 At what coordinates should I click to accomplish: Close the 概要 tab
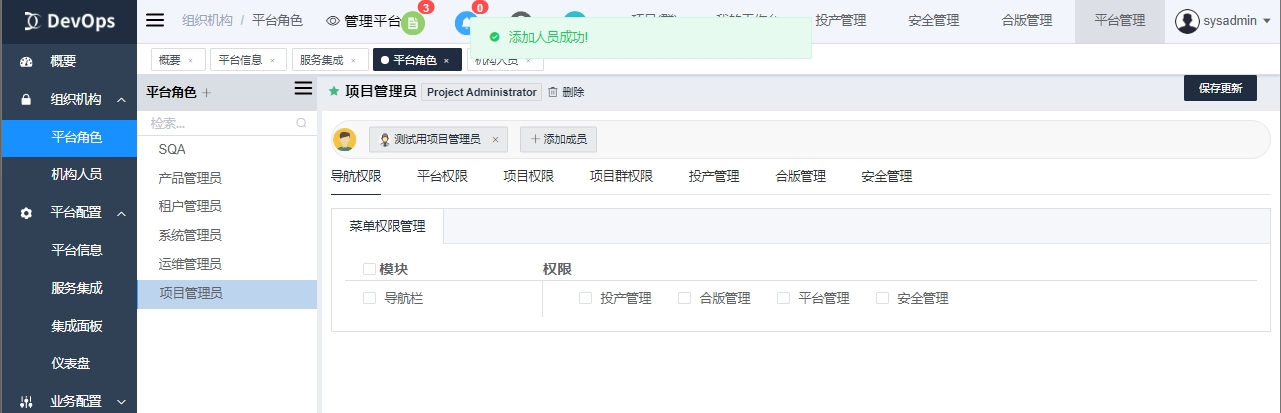190,61
